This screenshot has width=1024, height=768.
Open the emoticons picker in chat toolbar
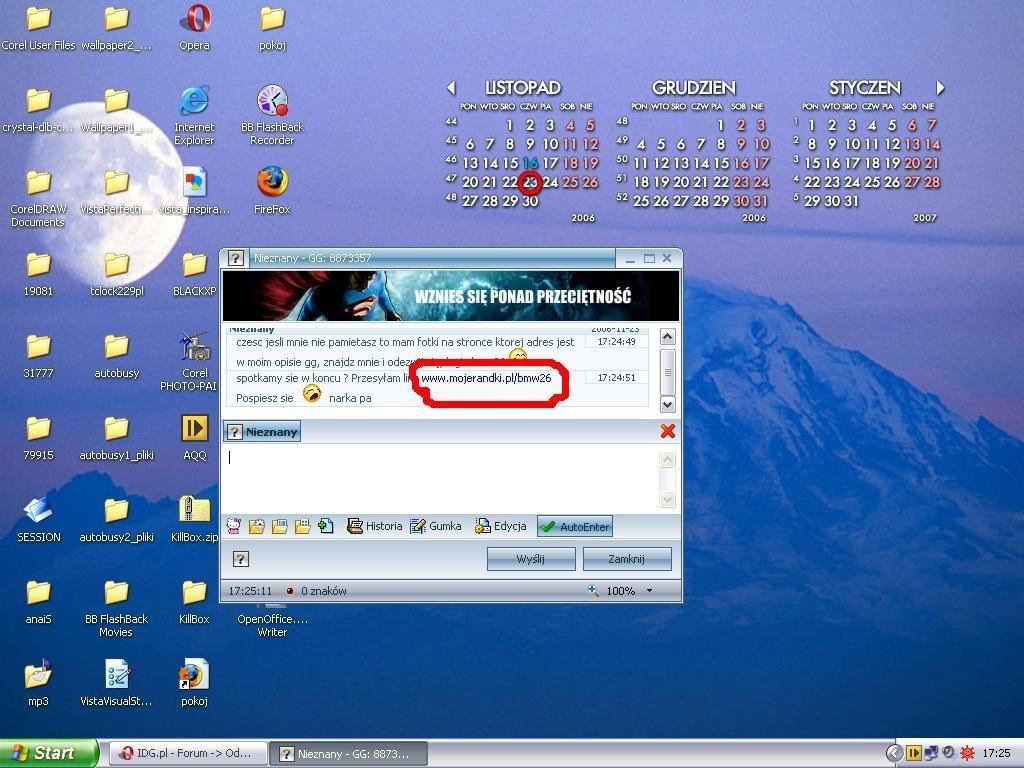coord(234,526)
